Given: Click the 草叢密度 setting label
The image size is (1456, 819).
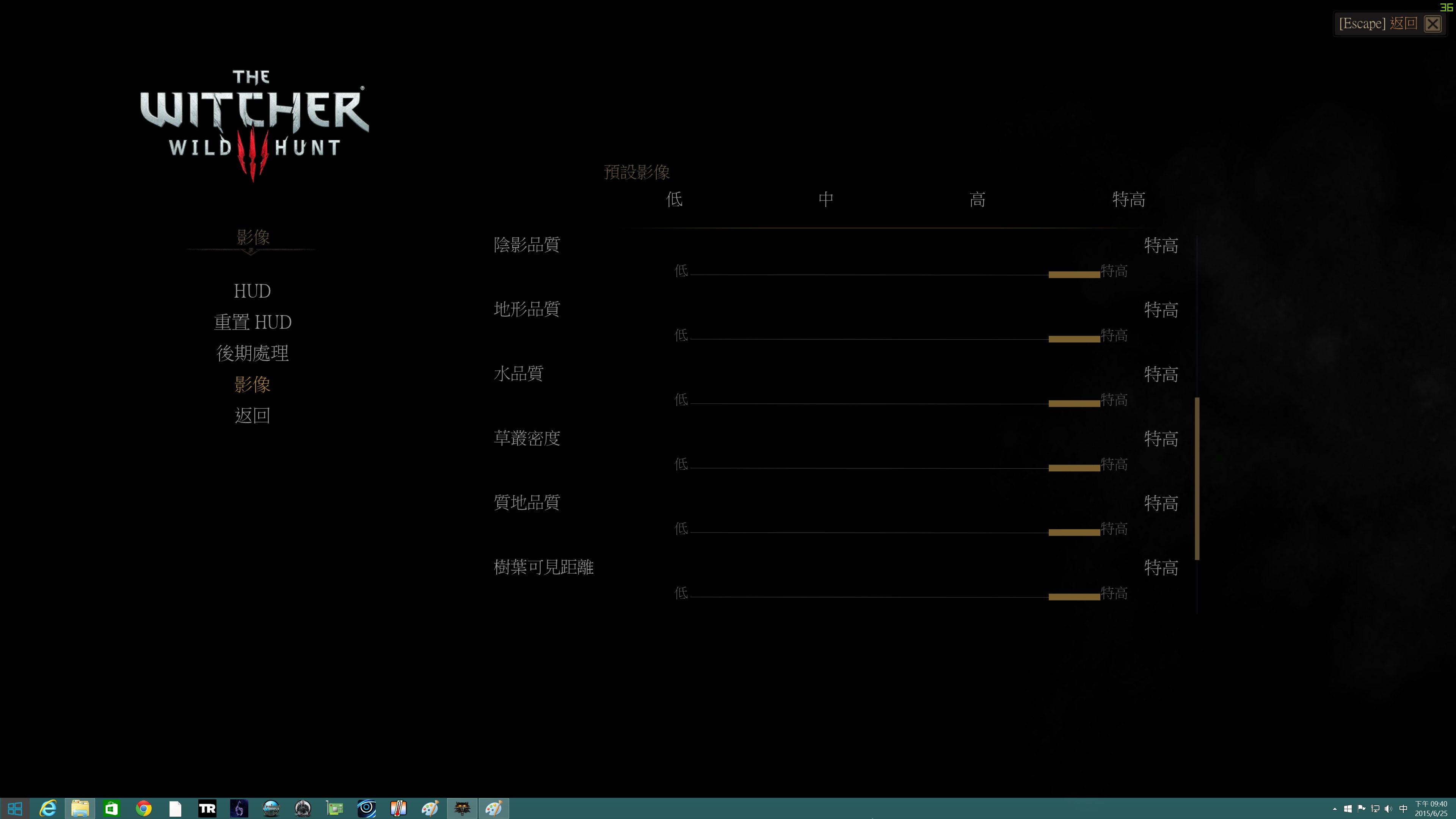Looking at the screenshot, I should (x=527, y=438).
